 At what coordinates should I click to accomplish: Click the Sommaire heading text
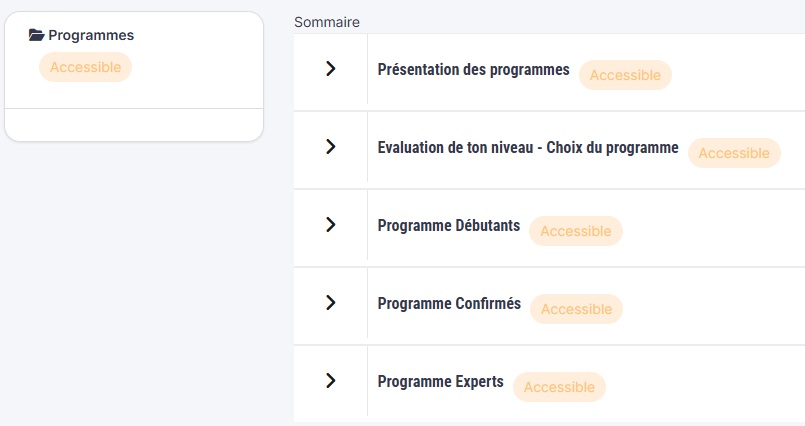(327, 22)
